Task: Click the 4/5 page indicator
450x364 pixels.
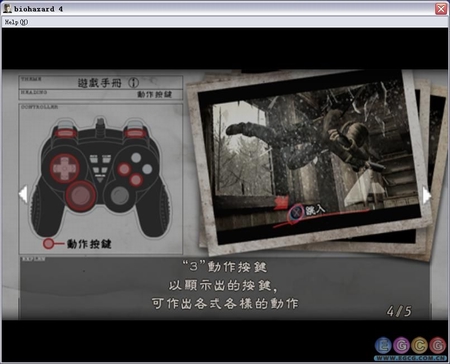Action: (399, 311)
